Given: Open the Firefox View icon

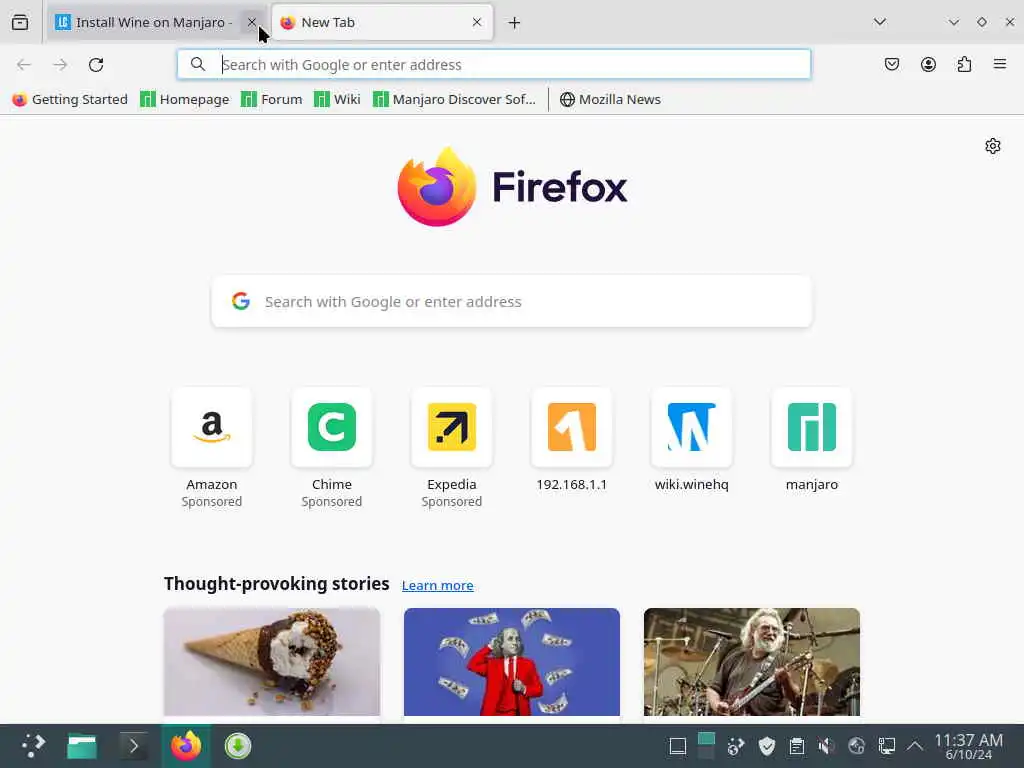Looking at the screenshot, I should coord(20,22).
